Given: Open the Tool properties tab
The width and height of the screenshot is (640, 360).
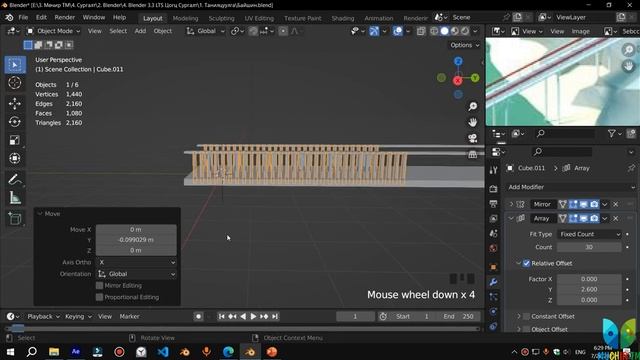Looking at the screenshot, I should click(x=493, y=170).
